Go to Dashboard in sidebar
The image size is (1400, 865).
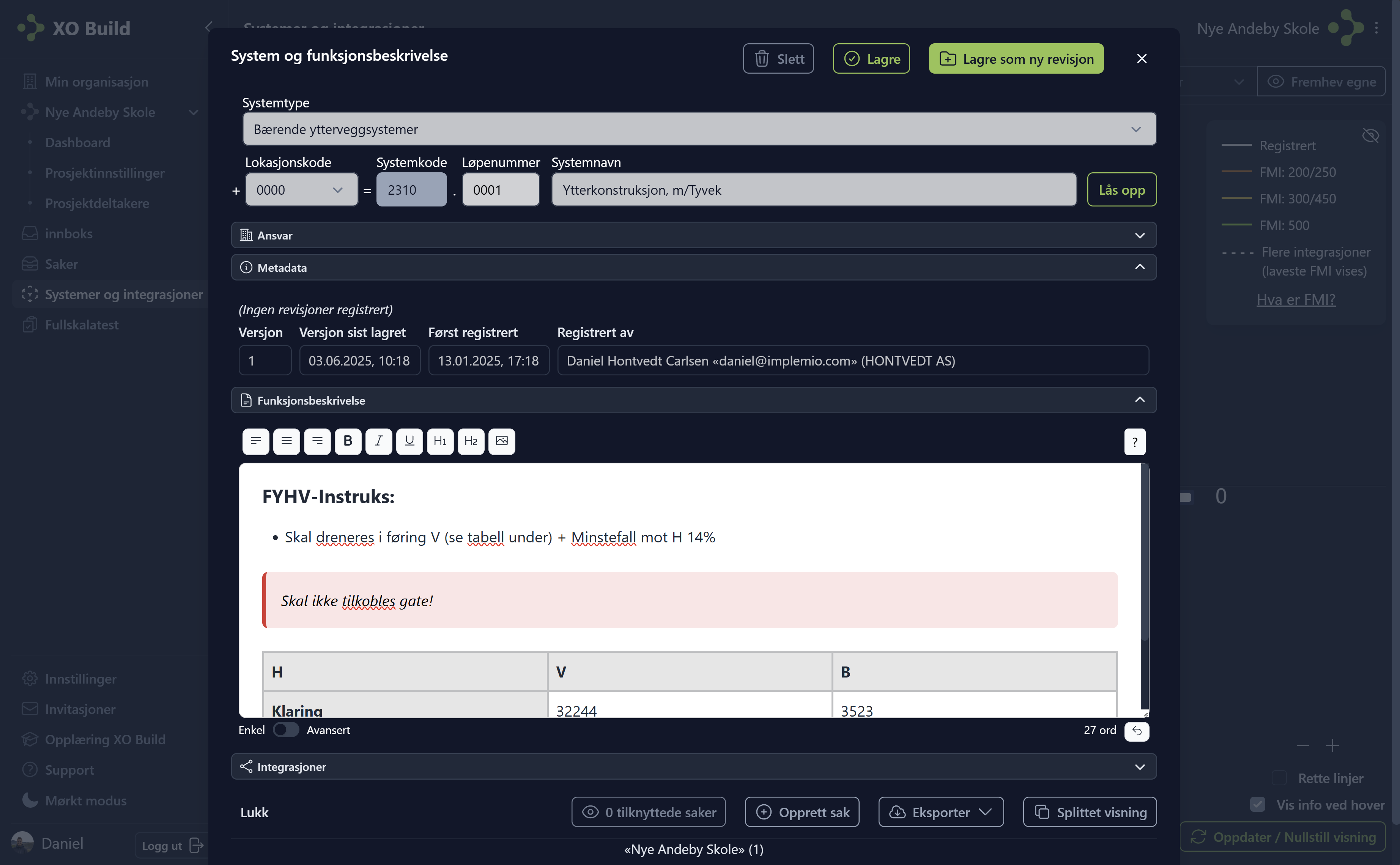pos(77,142)
